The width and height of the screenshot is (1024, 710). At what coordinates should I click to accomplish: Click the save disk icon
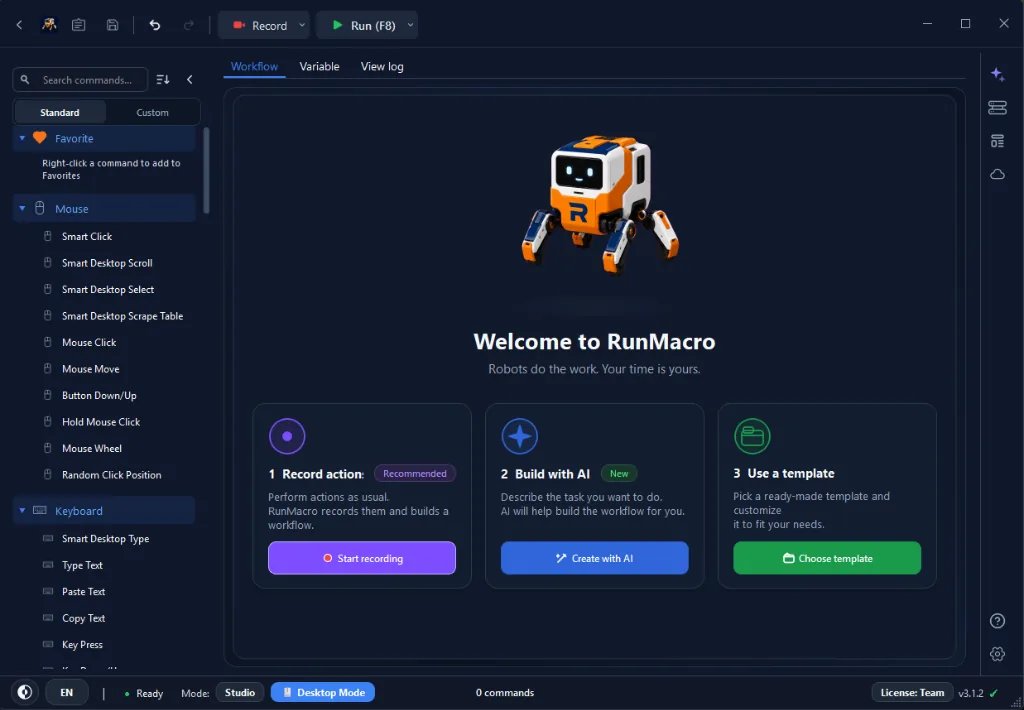(x=112, y=25)
